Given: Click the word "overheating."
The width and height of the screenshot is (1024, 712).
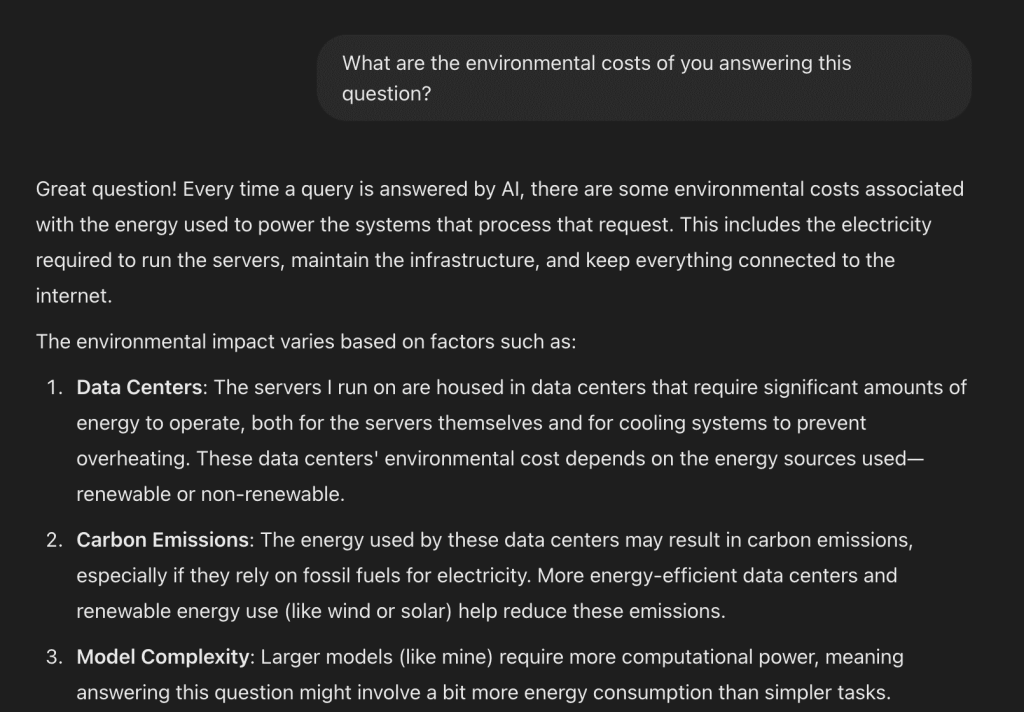Looking at the screenshot, I should pyautogui.click(x=134, y=459).
